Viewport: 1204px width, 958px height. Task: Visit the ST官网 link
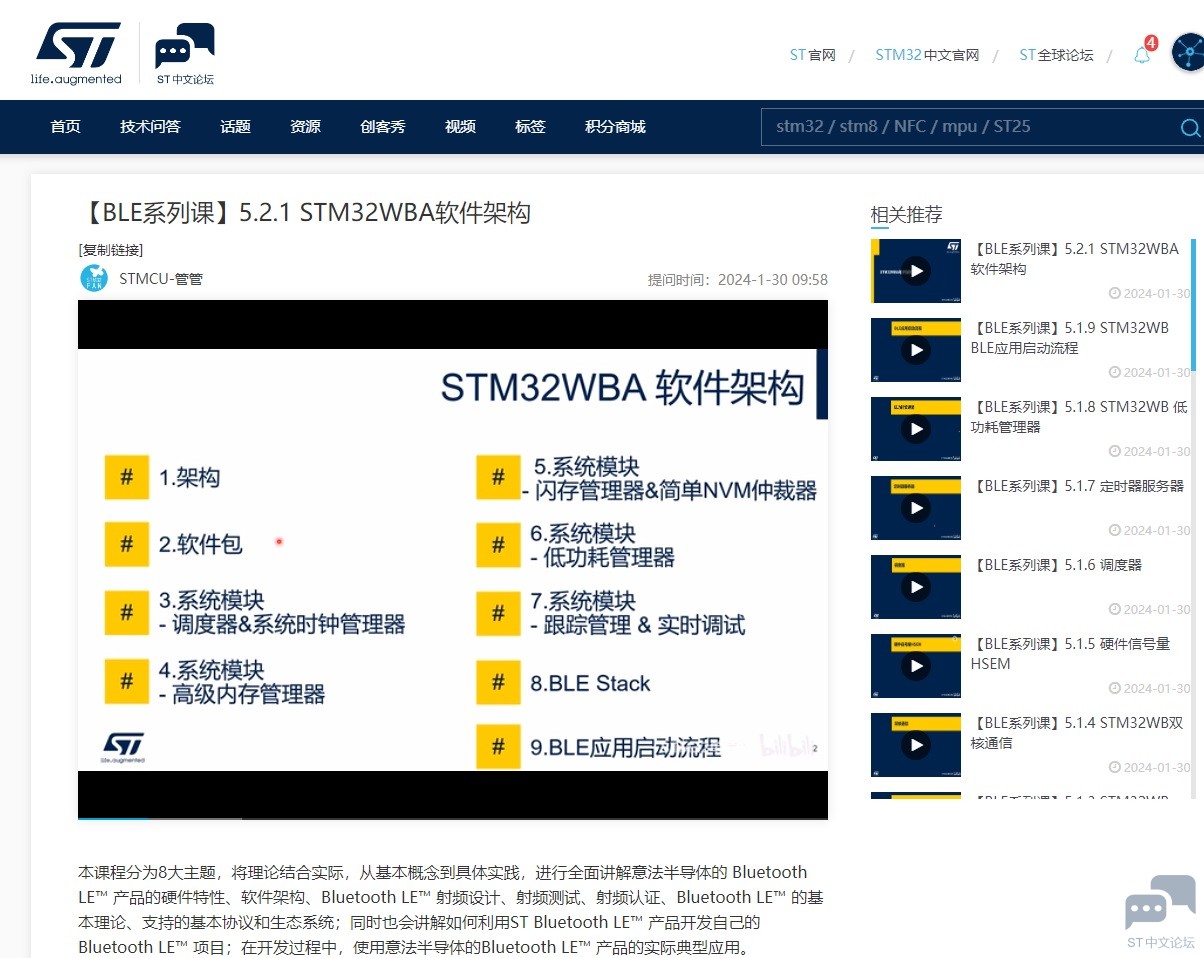[x=812, y=55]
